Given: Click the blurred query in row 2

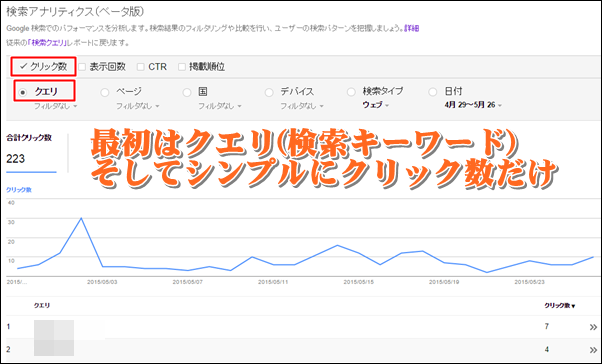Looking at the screenshot, I should (54, 347).
